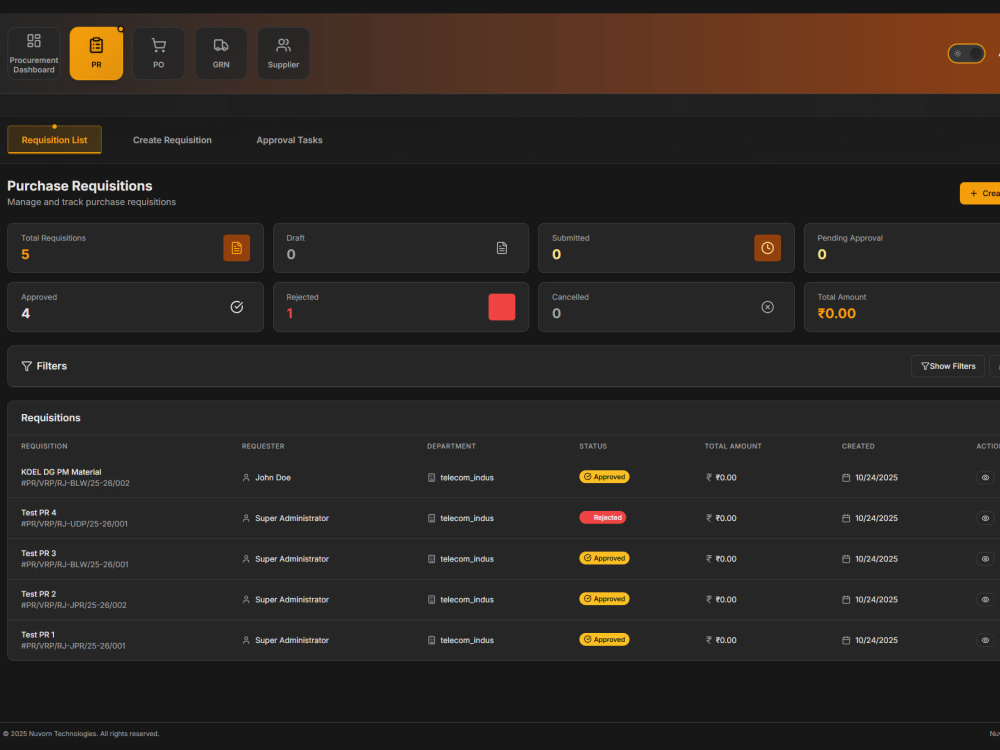
Task: Click the Filters funnel icon
Action: pyautogui.click(x=26, y=366)
